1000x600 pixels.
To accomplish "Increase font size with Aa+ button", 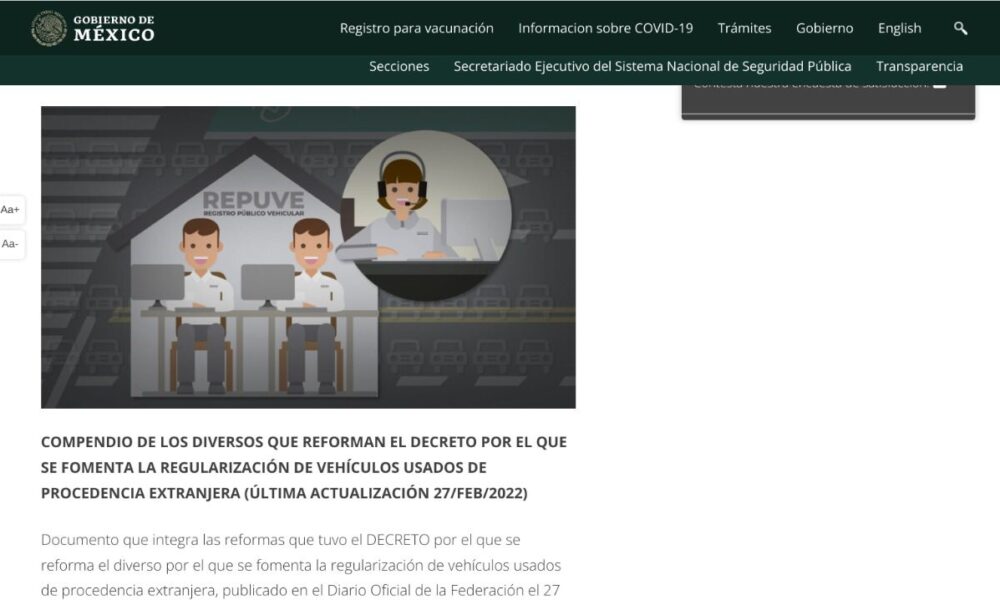I will point(11,210).
